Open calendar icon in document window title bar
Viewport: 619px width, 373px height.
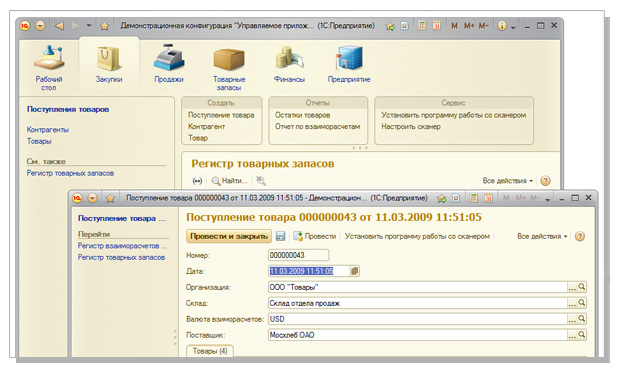pos(488,198)
